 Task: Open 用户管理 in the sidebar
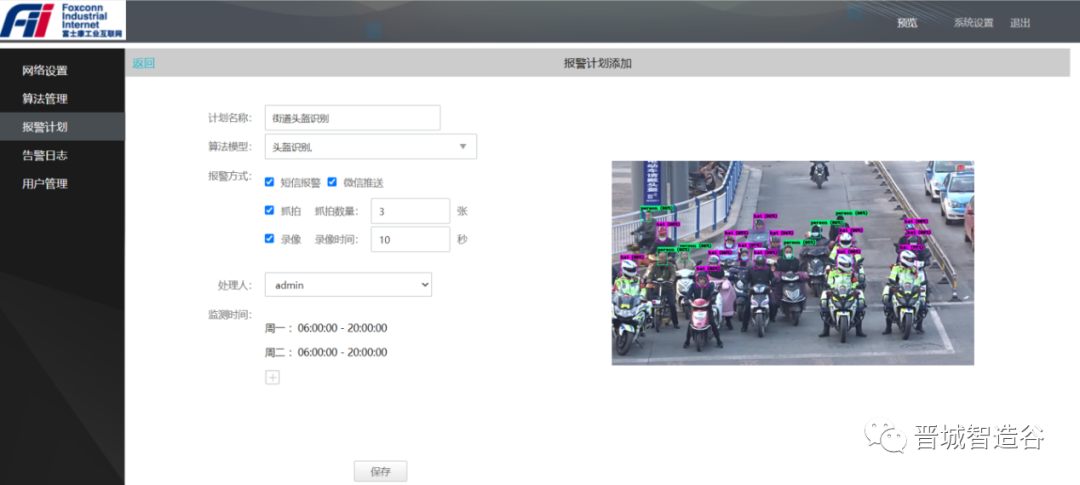point(45,184)
